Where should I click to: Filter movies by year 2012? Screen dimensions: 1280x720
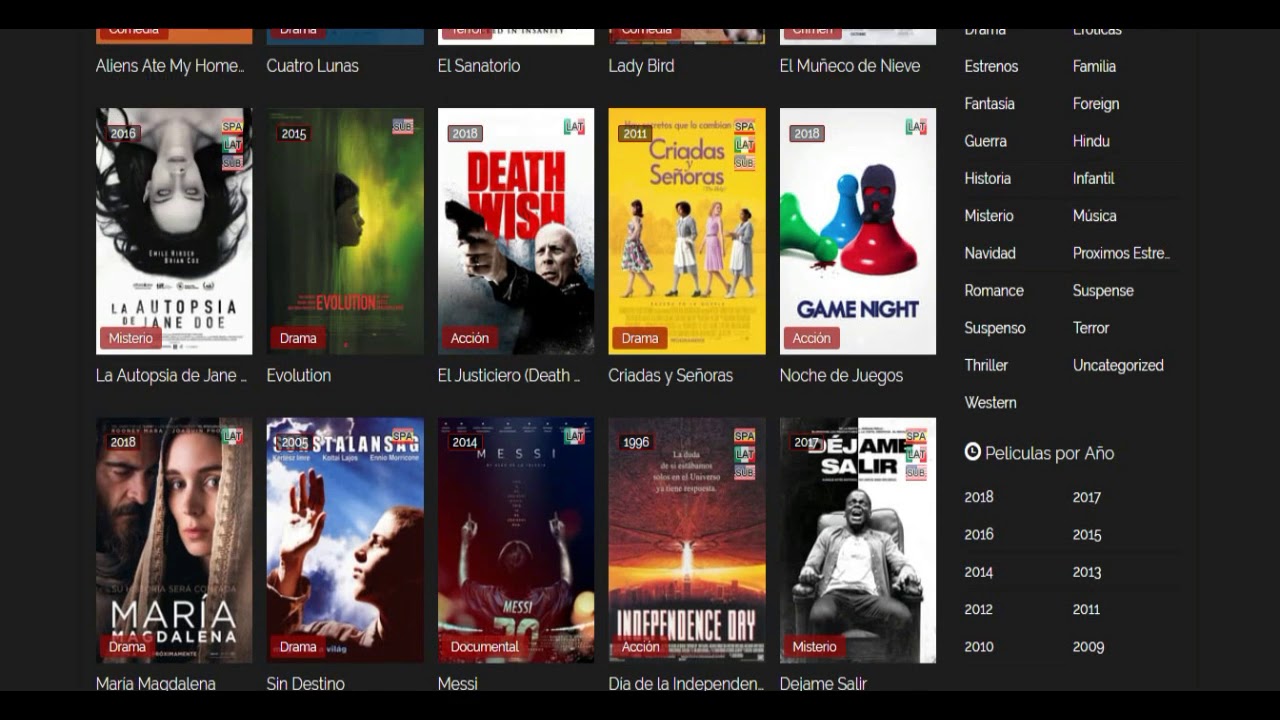click(x=979, y=609)
